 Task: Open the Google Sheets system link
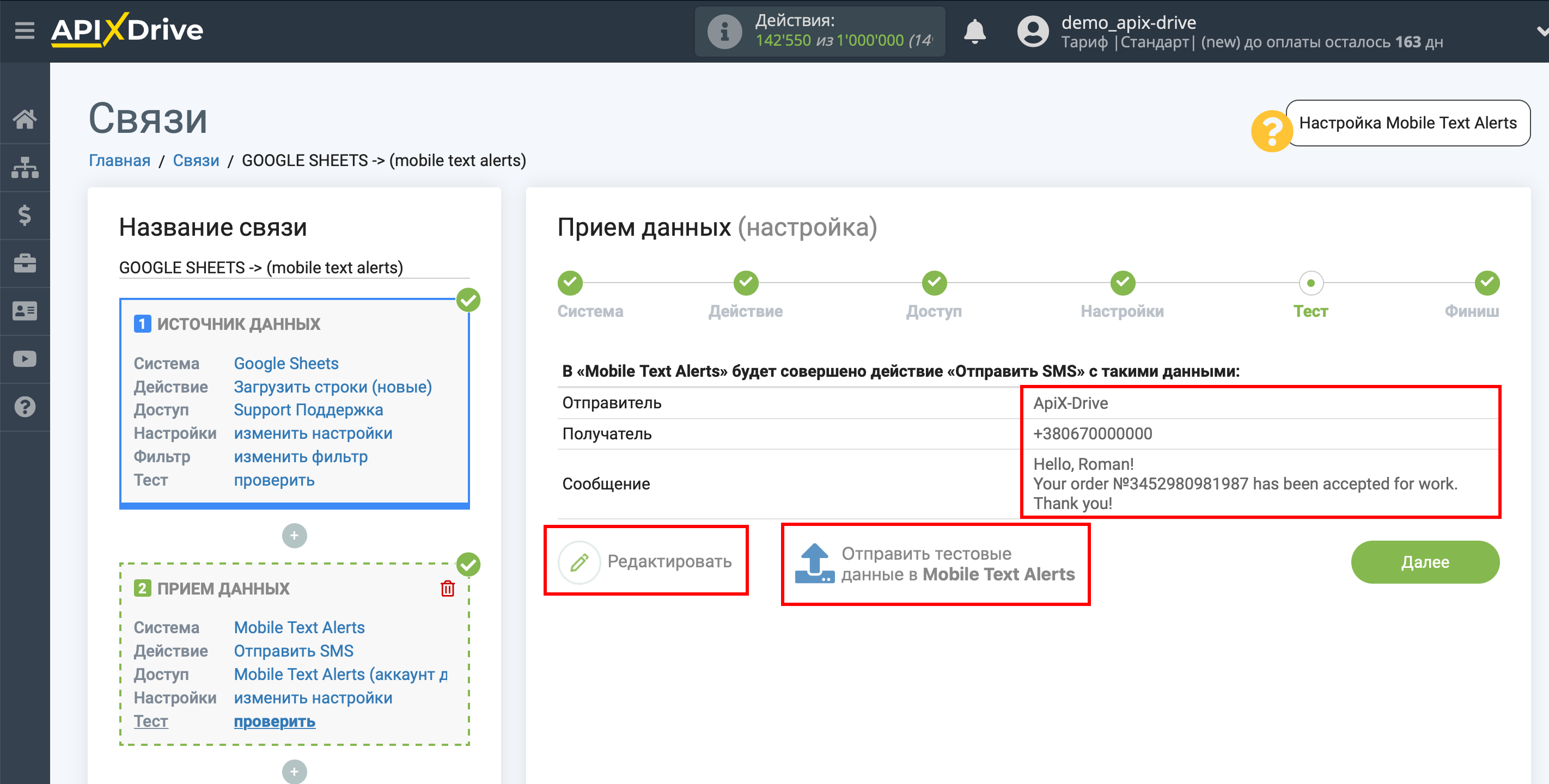tap(286, 363)
